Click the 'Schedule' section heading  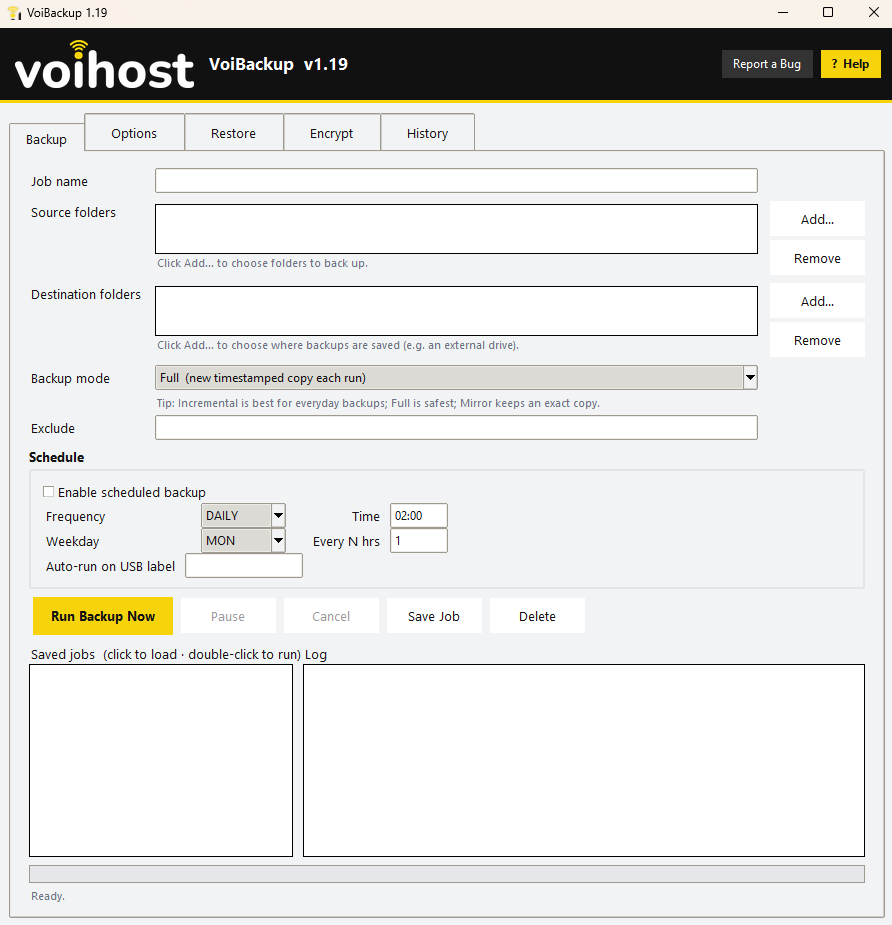(x=57, y=457)
